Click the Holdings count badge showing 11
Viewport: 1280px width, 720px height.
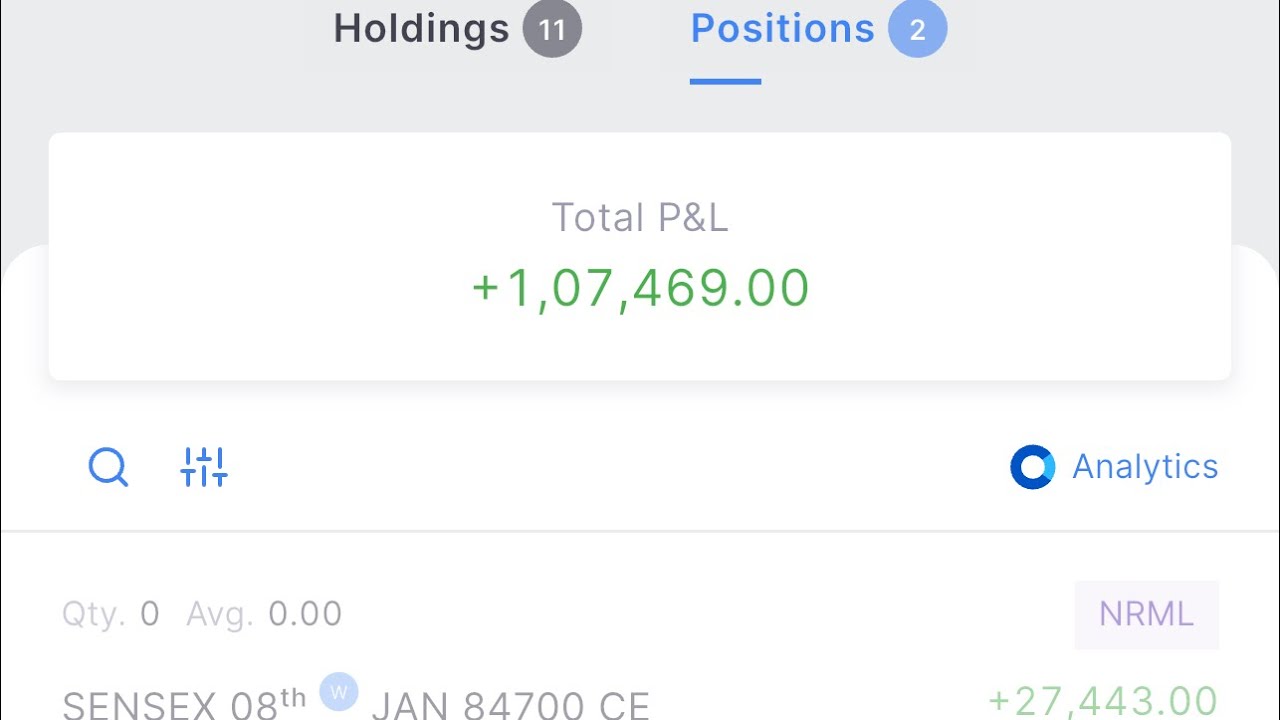tap(552, 30)
